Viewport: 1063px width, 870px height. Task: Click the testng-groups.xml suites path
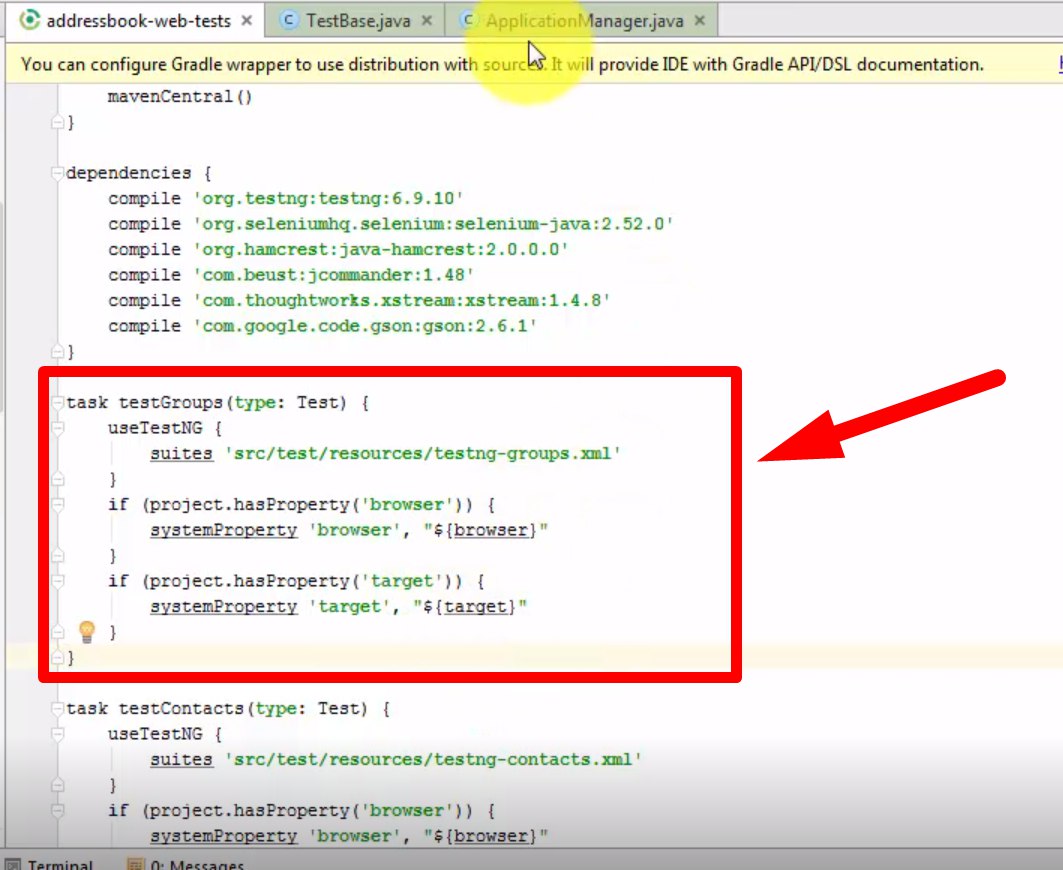[423, 454]
